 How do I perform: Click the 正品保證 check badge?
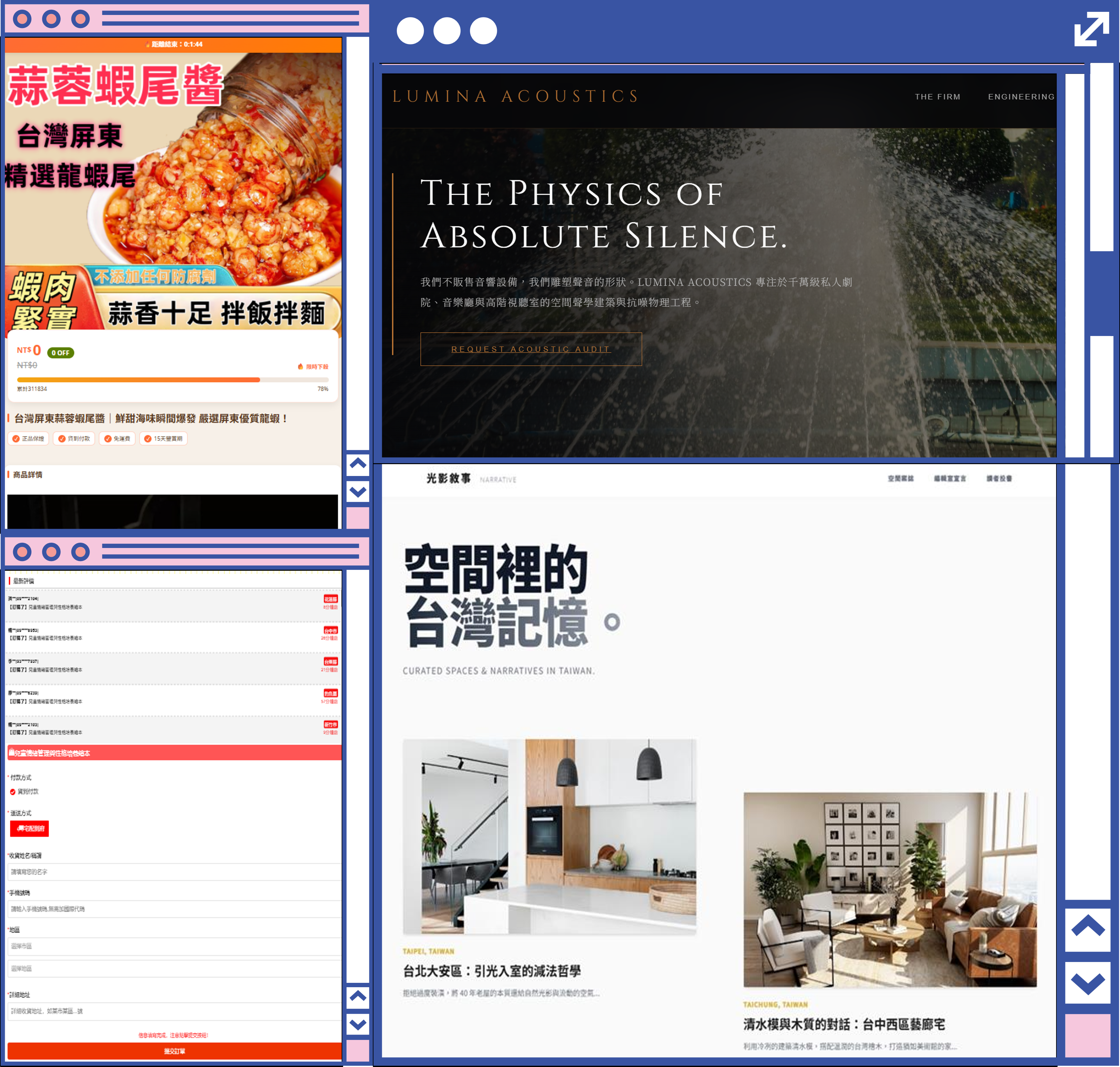click(28, 439)
